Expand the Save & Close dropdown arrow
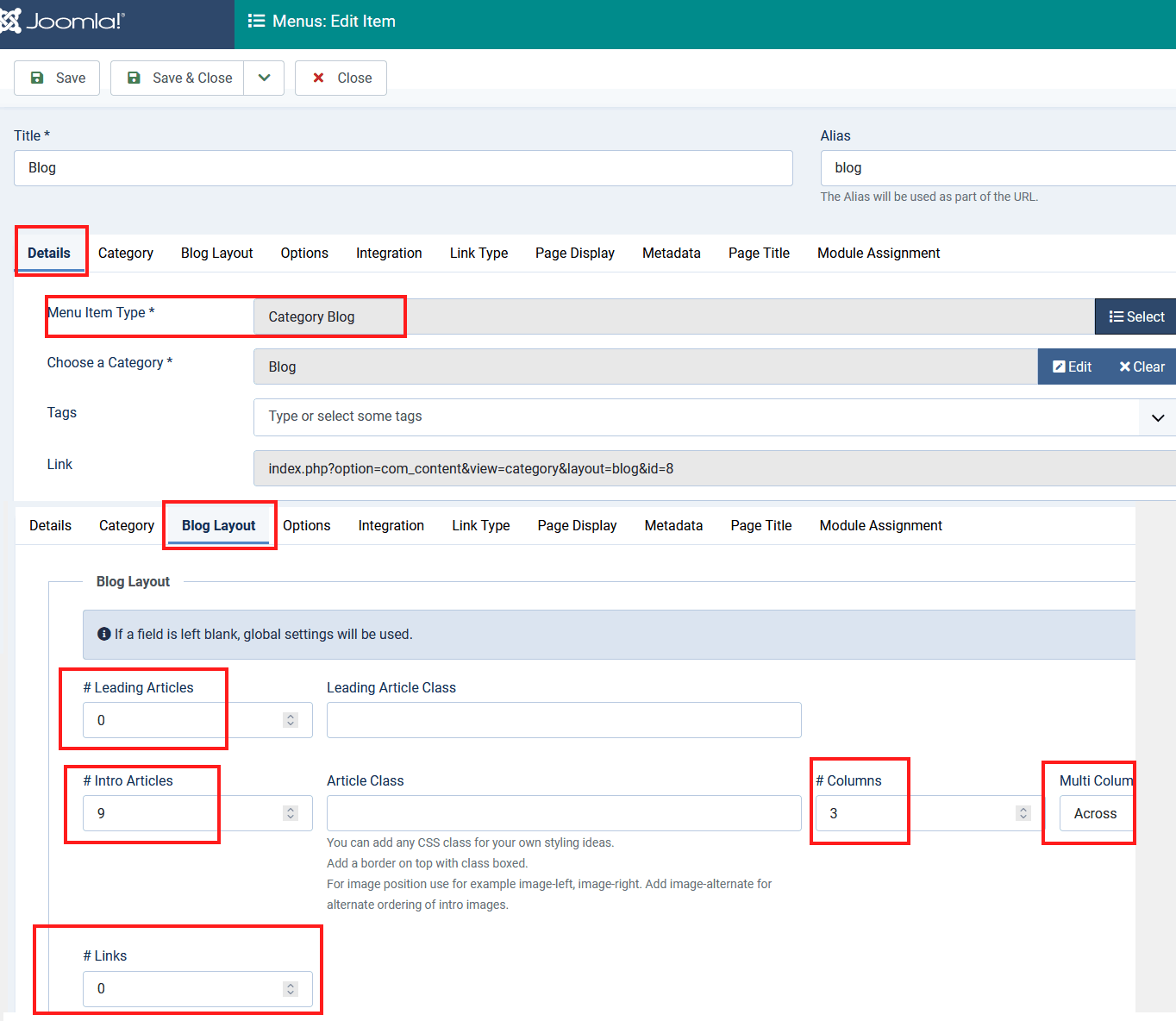Screen dimensions: 1176x1021 click(x=264, y=78)
